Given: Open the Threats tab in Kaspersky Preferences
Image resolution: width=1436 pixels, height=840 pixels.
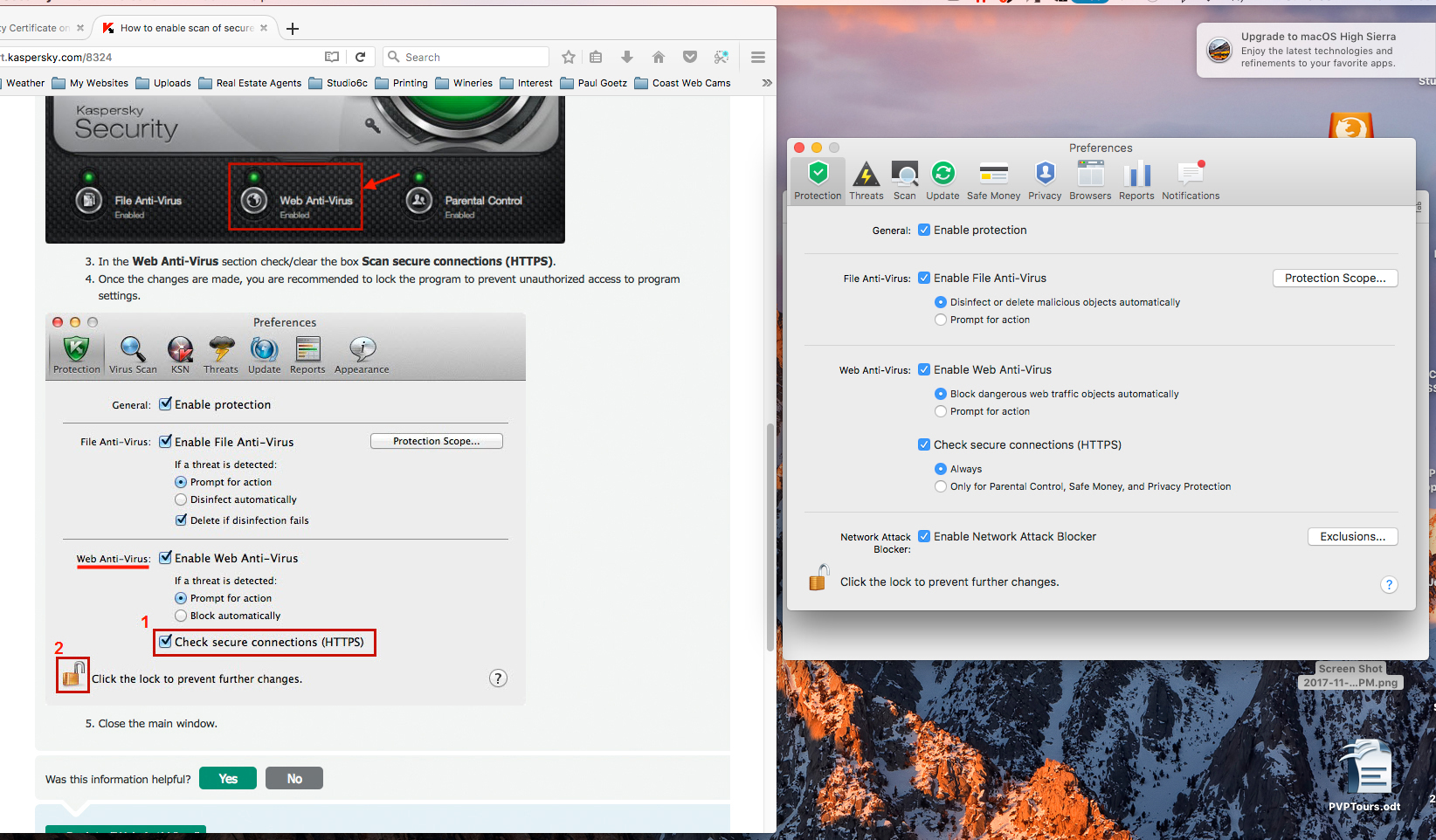Looking at the screenshot, I should pos(866,181).
